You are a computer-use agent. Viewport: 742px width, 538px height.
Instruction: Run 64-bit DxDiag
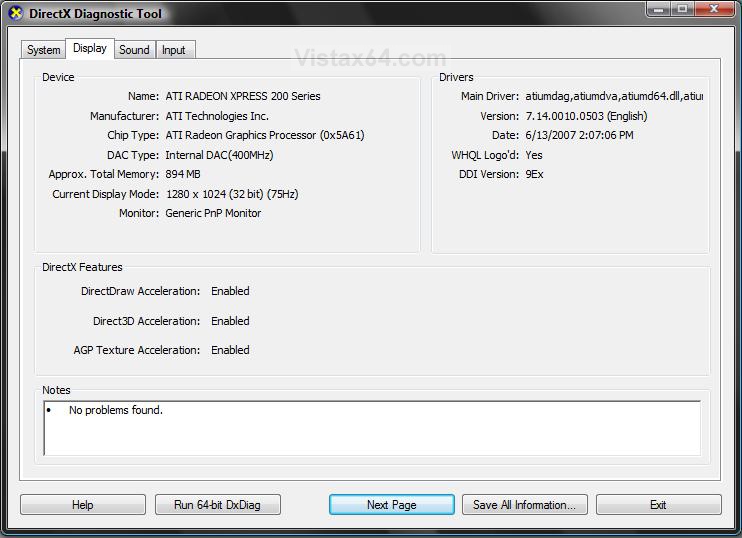click(218, 505)
